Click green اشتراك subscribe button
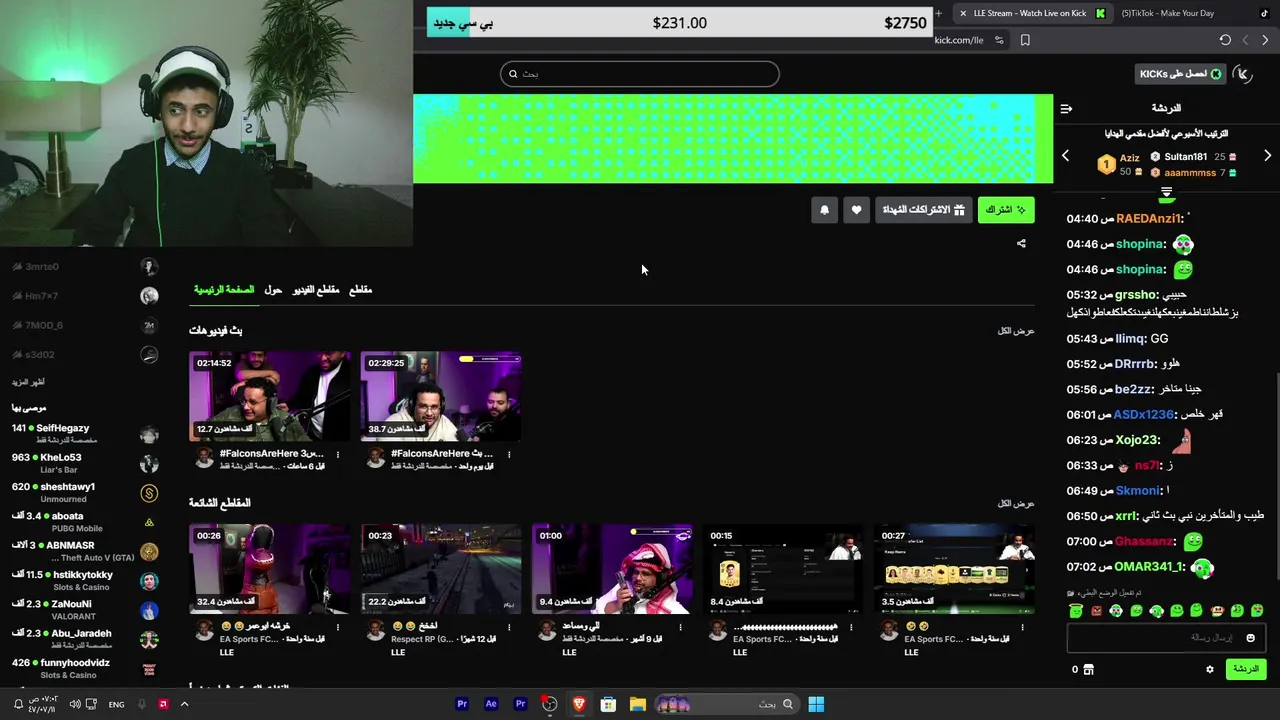 click(1005, 210)
